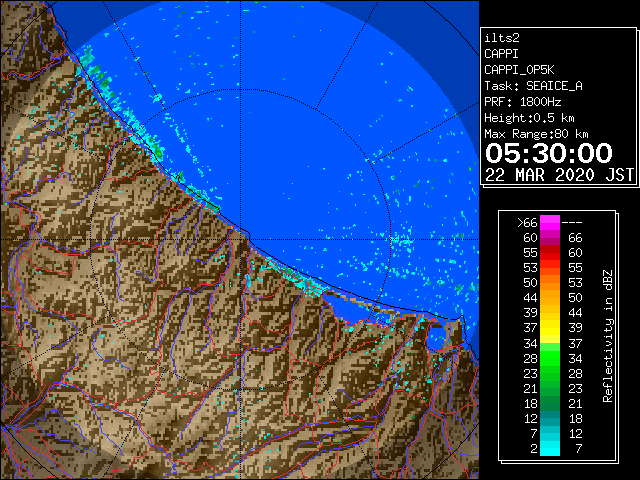Pick the green 23–28 dBZ swatch
Screen dimensions: 640x480
[x=550, y=373]
